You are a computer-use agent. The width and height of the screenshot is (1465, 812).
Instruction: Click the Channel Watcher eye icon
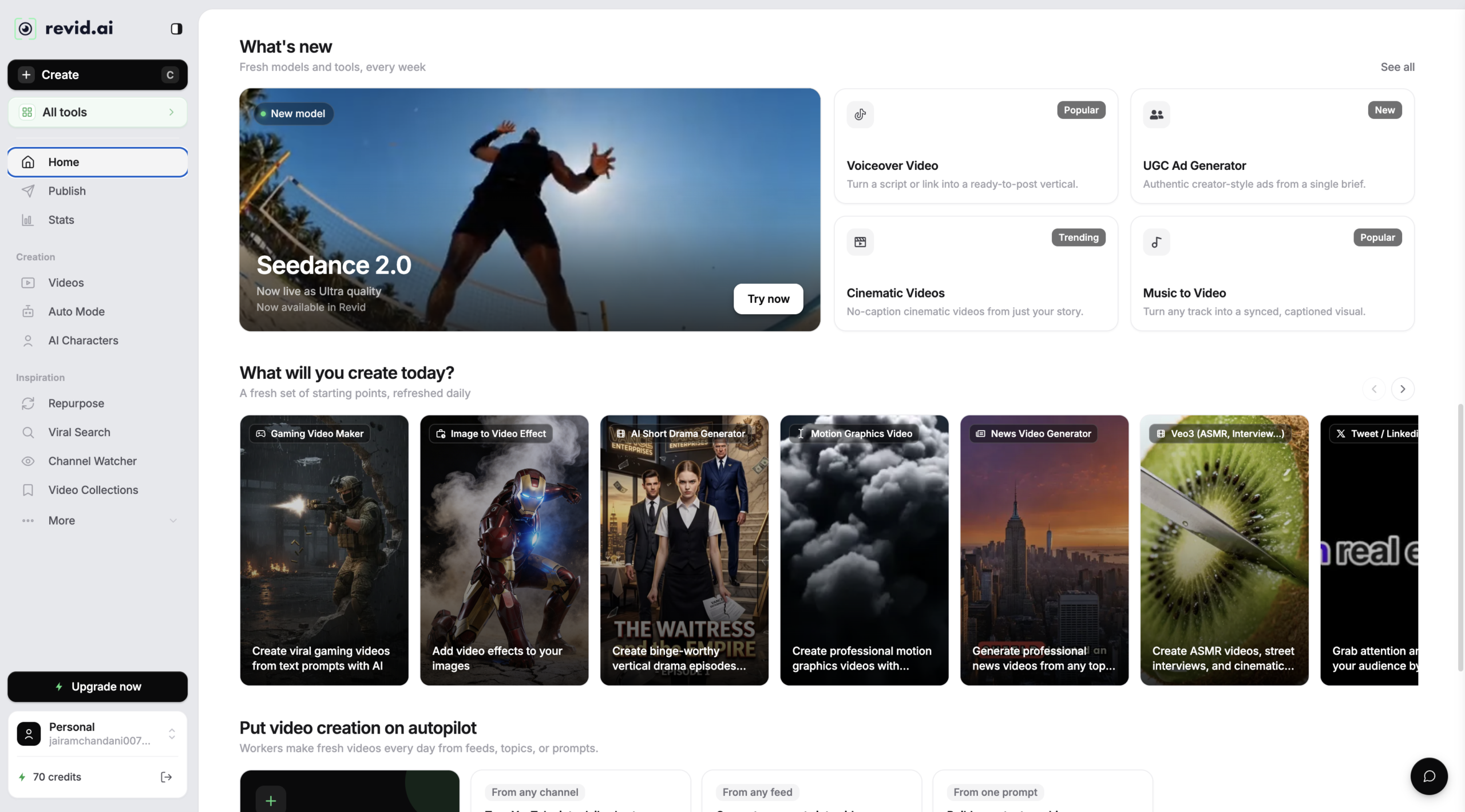[28, 461]
